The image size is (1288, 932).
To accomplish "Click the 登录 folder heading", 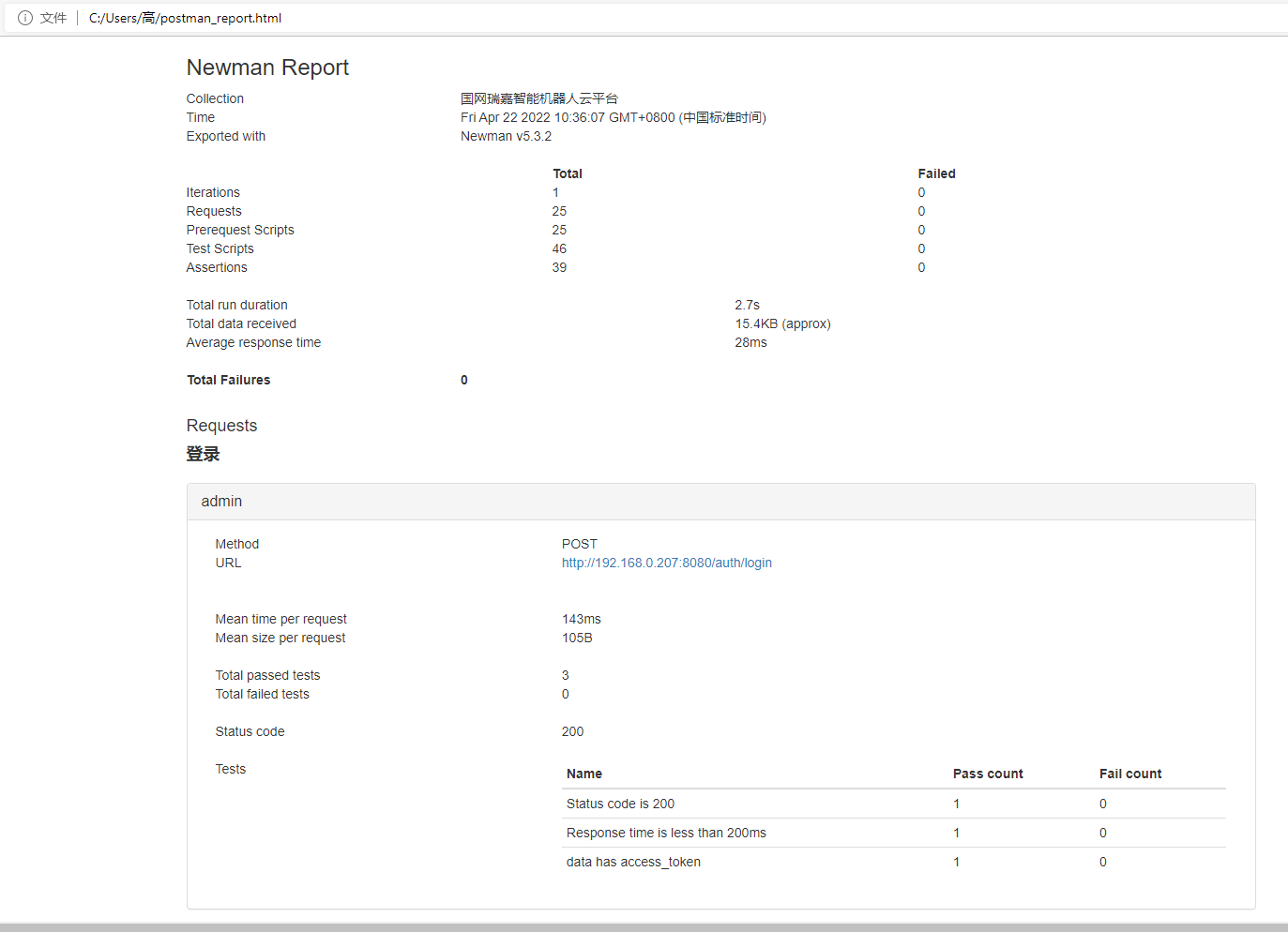I will (203, 454).
